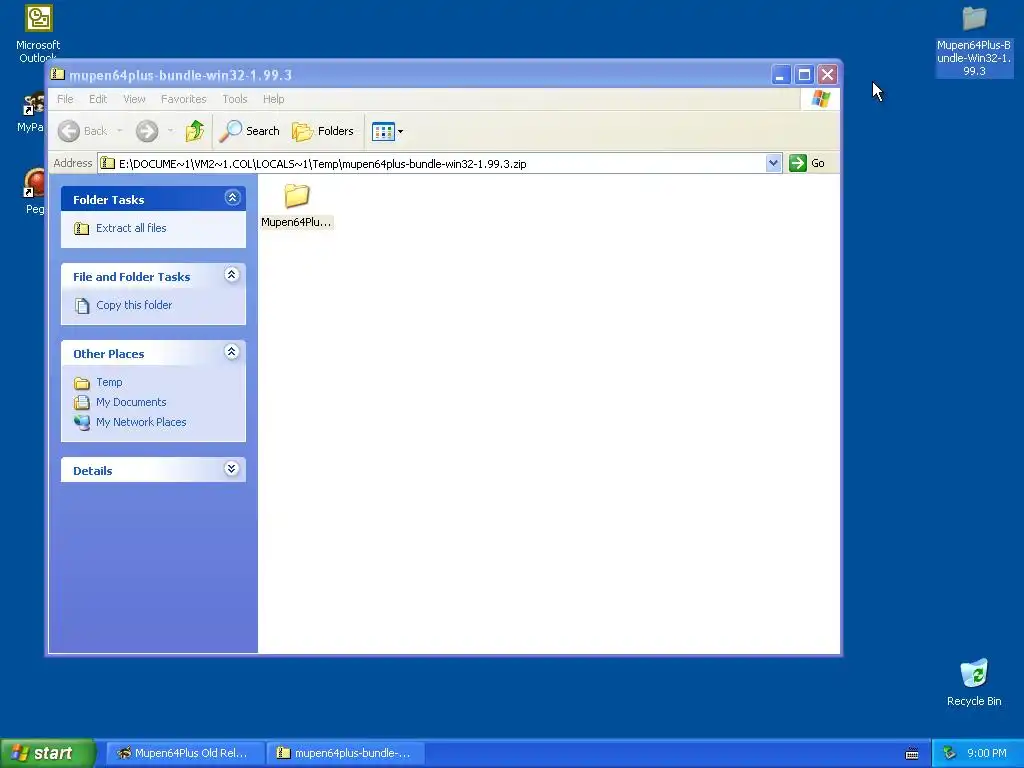Click the Forward navigation arrow icon

(x=147, y=131)
